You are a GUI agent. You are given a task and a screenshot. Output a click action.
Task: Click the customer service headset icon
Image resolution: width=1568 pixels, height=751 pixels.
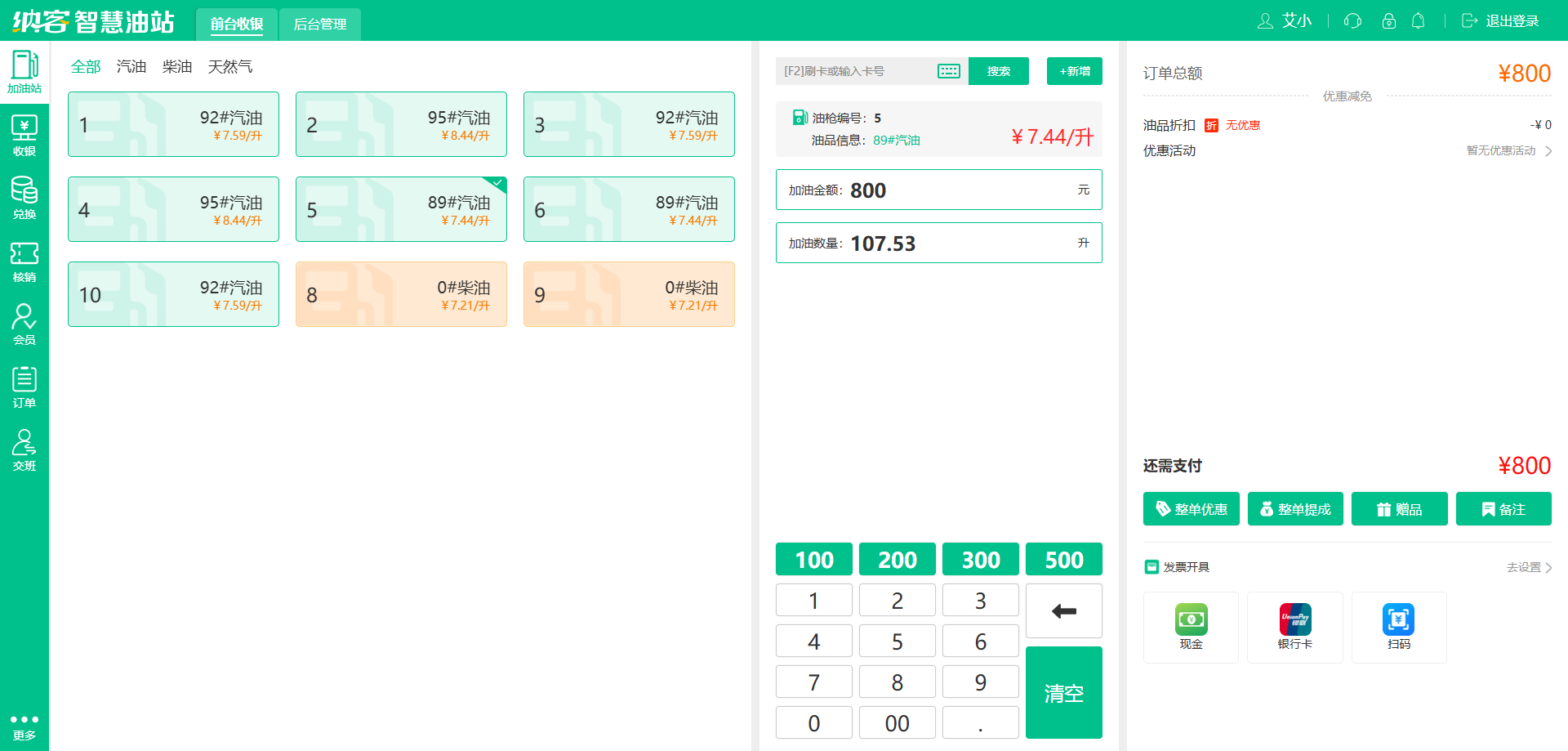(x=1352, y=21)
